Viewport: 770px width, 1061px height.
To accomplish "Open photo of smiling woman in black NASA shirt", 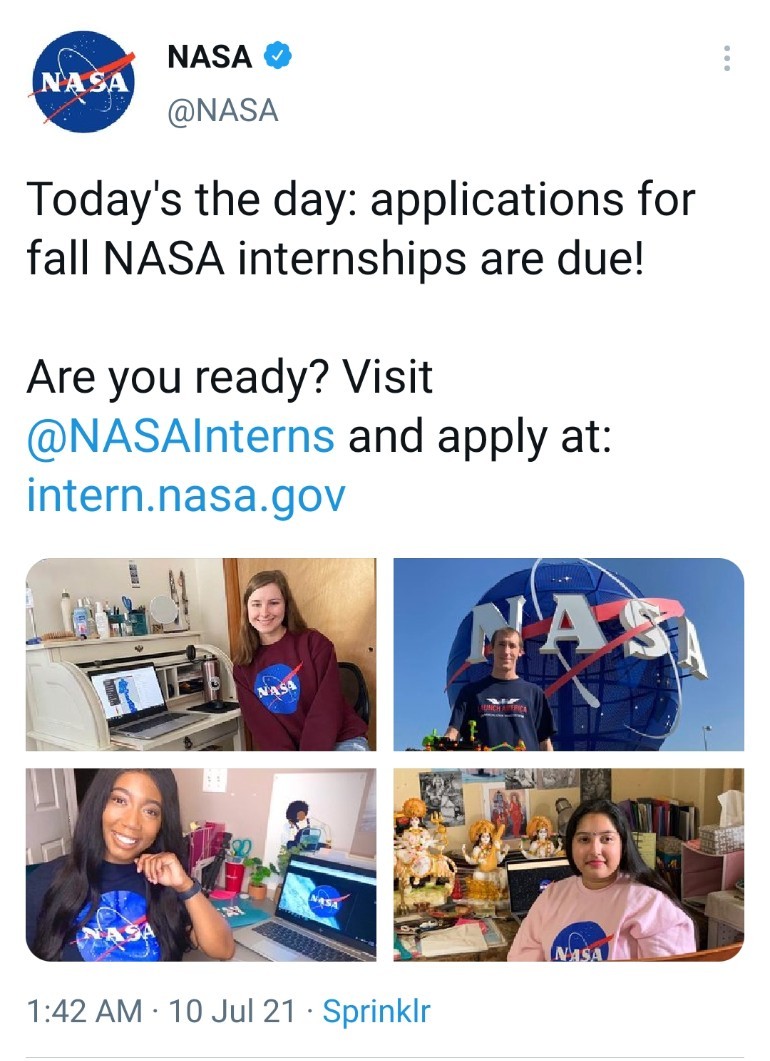I will point(201,864).
